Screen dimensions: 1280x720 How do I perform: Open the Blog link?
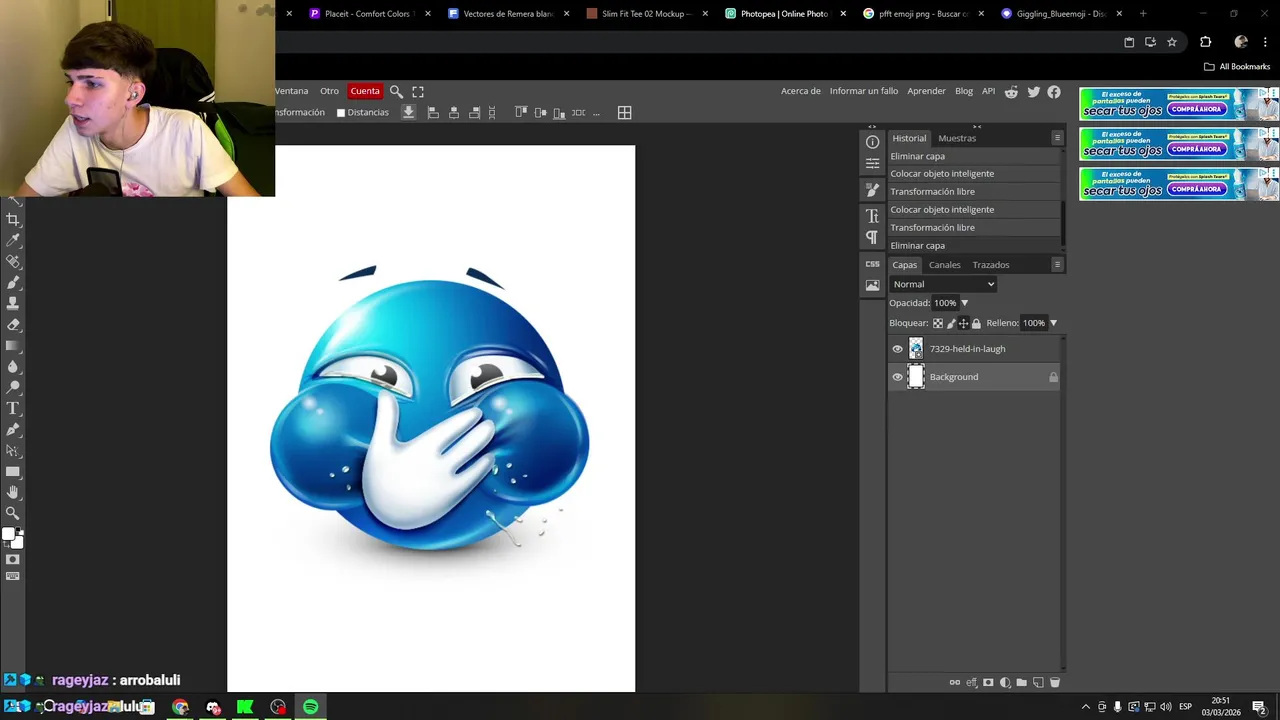pyautogui.click(x=964, y=91)
